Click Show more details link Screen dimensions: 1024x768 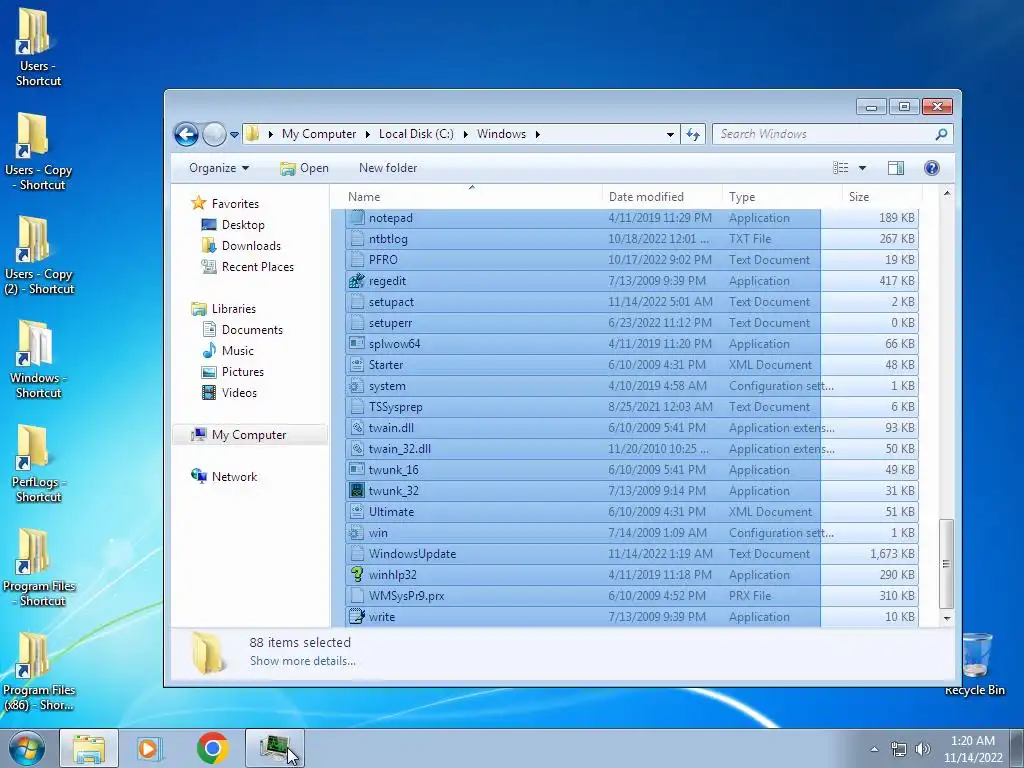(302, 661)
